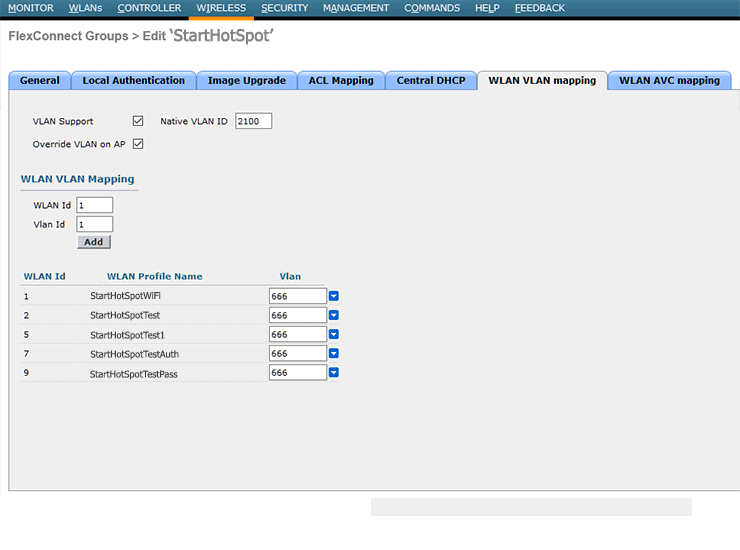Image resolution: width=740 pixels, height=550 pixels.
Task: Expand blue arrow beside StartHotSpotTest Vlan
Action: point(334,315)
